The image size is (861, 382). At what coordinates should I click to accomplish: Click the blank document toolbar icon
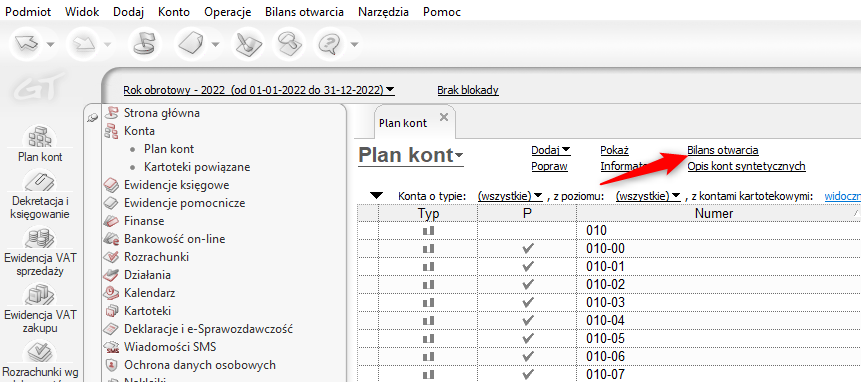coord(192,43)
